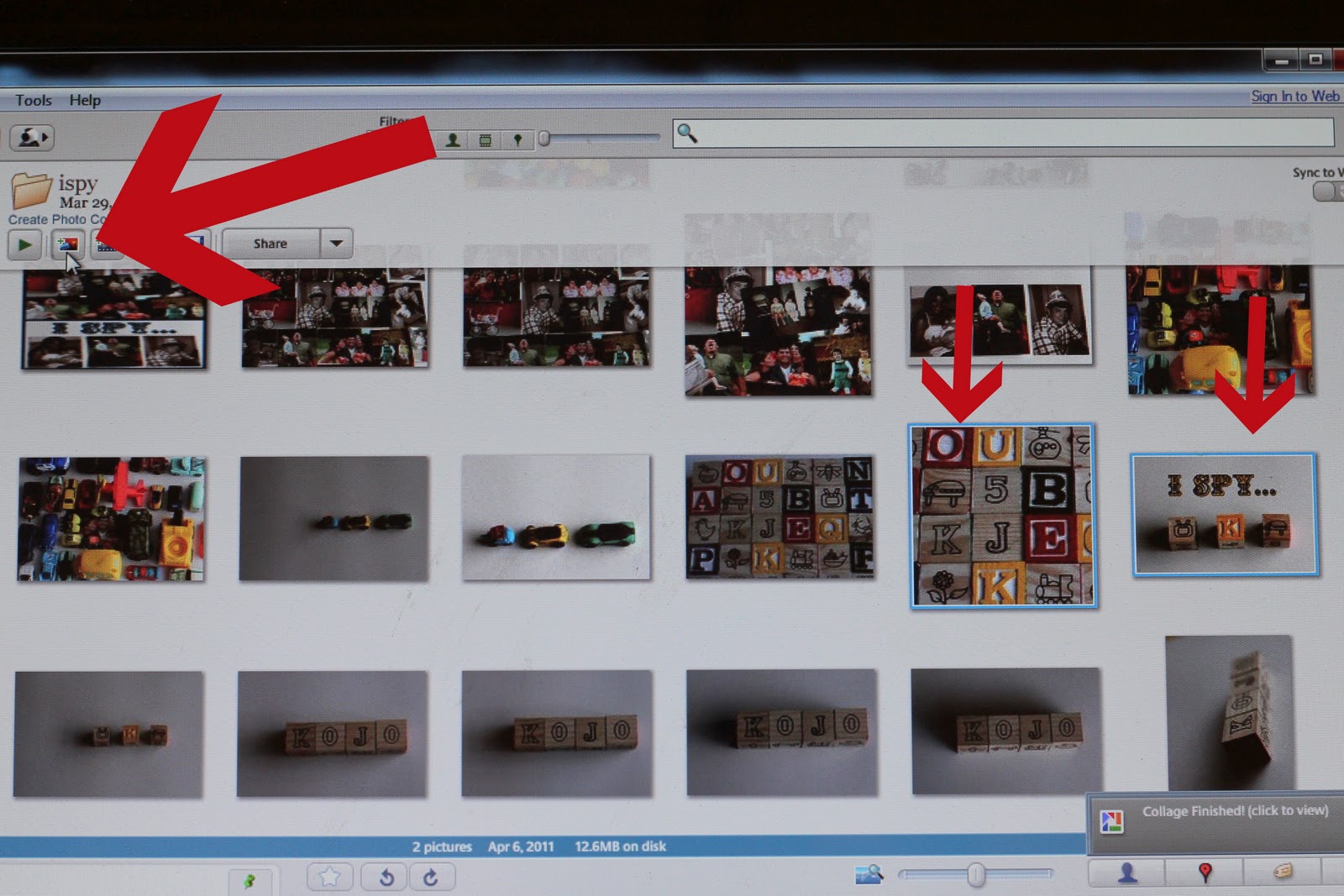
Task: Click the ispy folder name
Action: click(78, 183)
